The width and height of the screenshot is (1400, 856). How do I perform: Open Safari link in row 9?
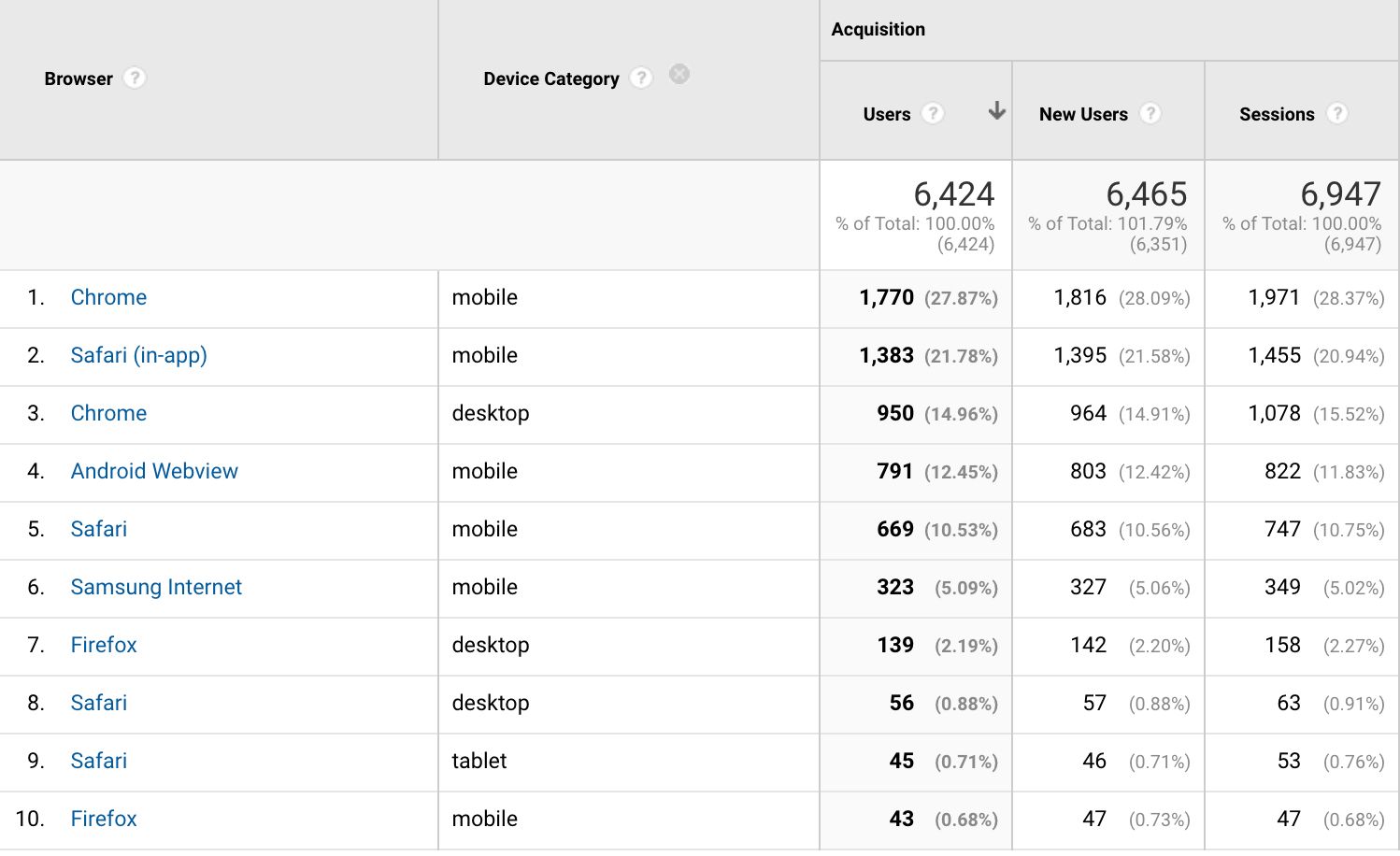coord(99,761)
